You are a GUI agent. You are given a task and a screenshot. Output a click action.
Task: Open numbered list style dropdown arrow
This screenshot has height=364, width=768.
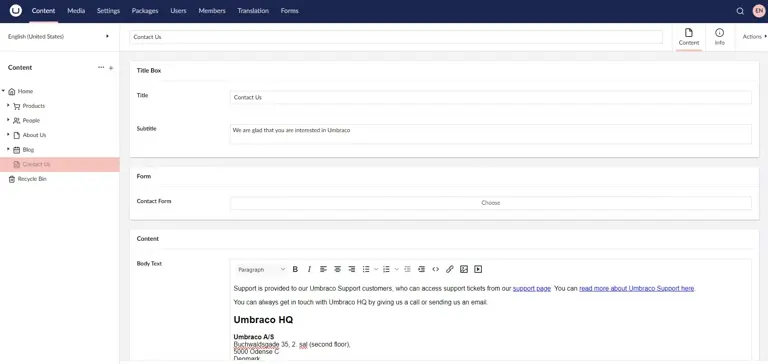397,269
